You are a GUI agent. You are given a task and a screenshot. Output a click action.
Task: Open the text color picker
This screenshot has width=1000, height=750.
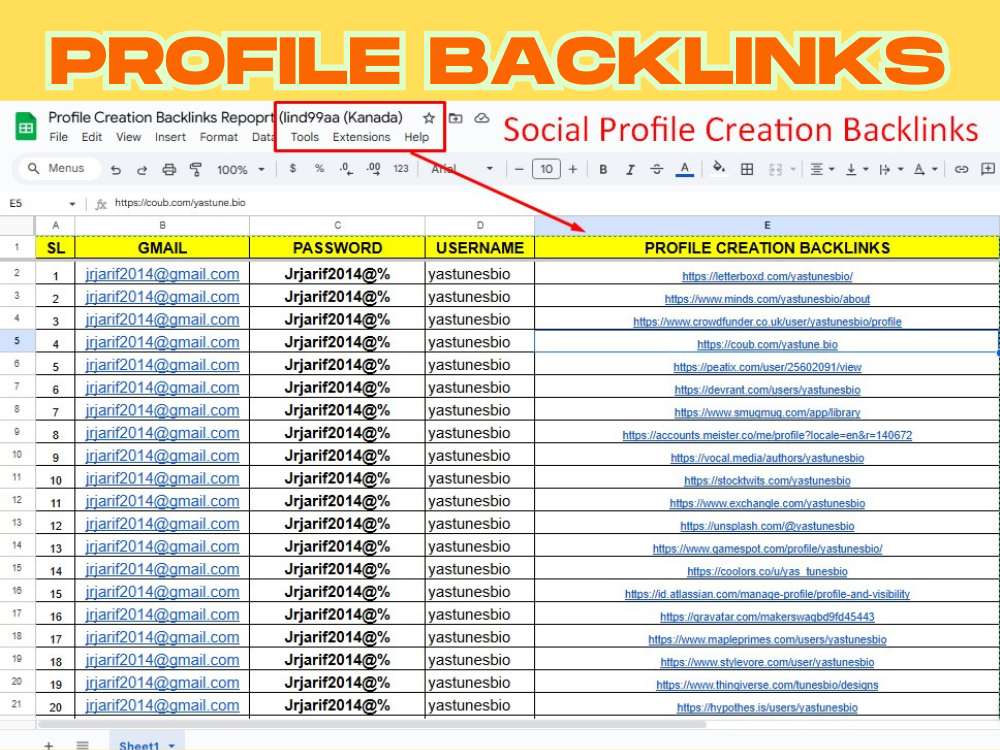point(686,168)
